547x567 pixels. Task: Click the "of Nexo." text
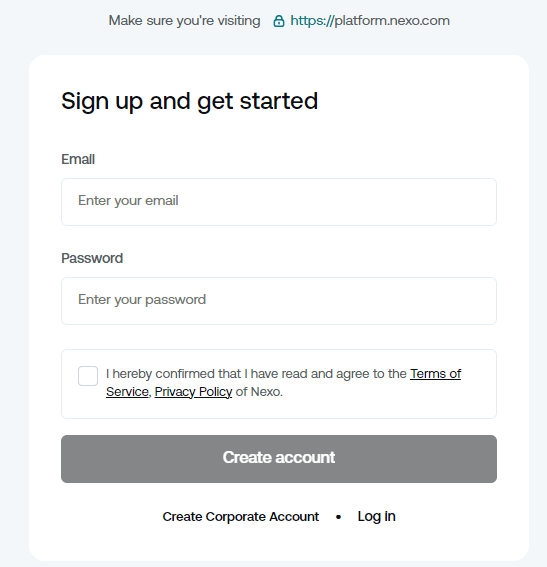pos(259,392)
